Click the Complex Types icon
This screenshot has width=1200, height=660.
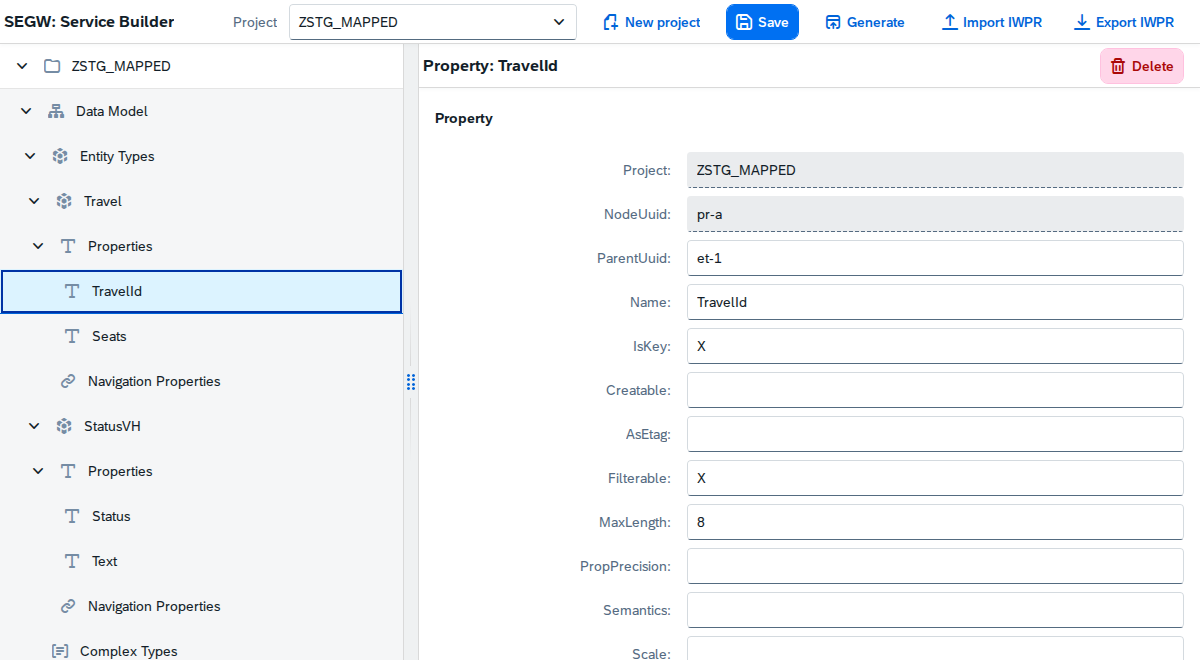[x=60, y=651]
